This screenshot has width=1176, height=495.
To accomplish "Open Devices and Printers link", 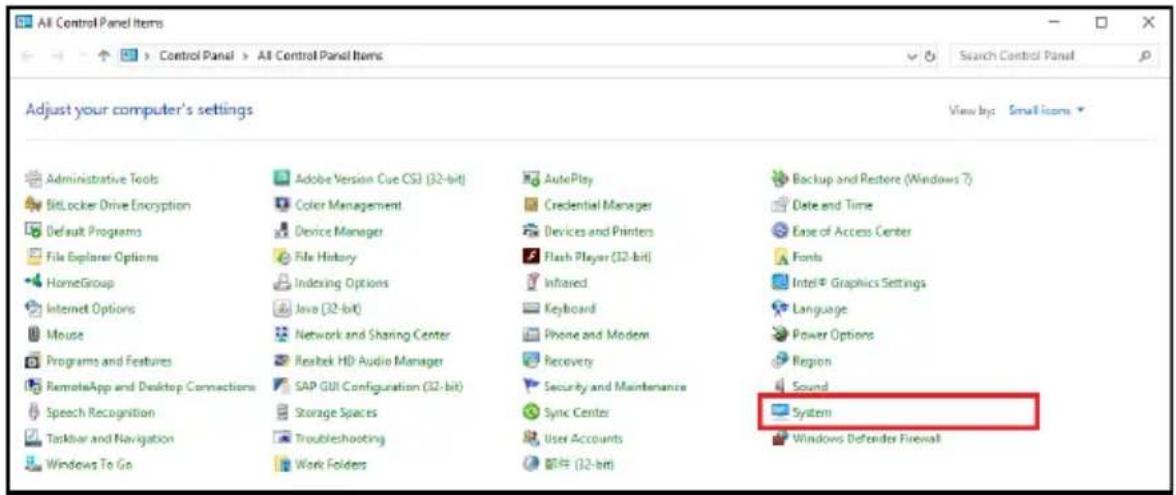I will tap(598, 232).
